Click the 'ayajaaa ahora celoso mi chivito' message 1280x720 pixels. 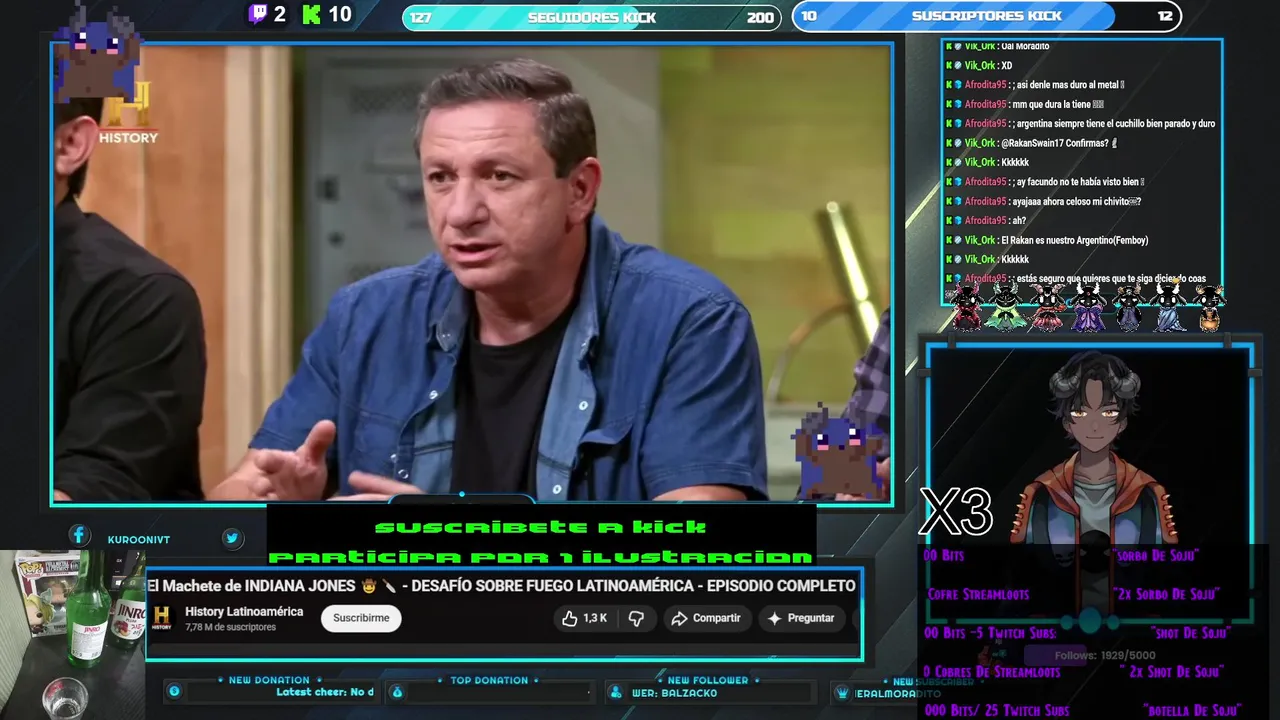(x=1043, y=201)
